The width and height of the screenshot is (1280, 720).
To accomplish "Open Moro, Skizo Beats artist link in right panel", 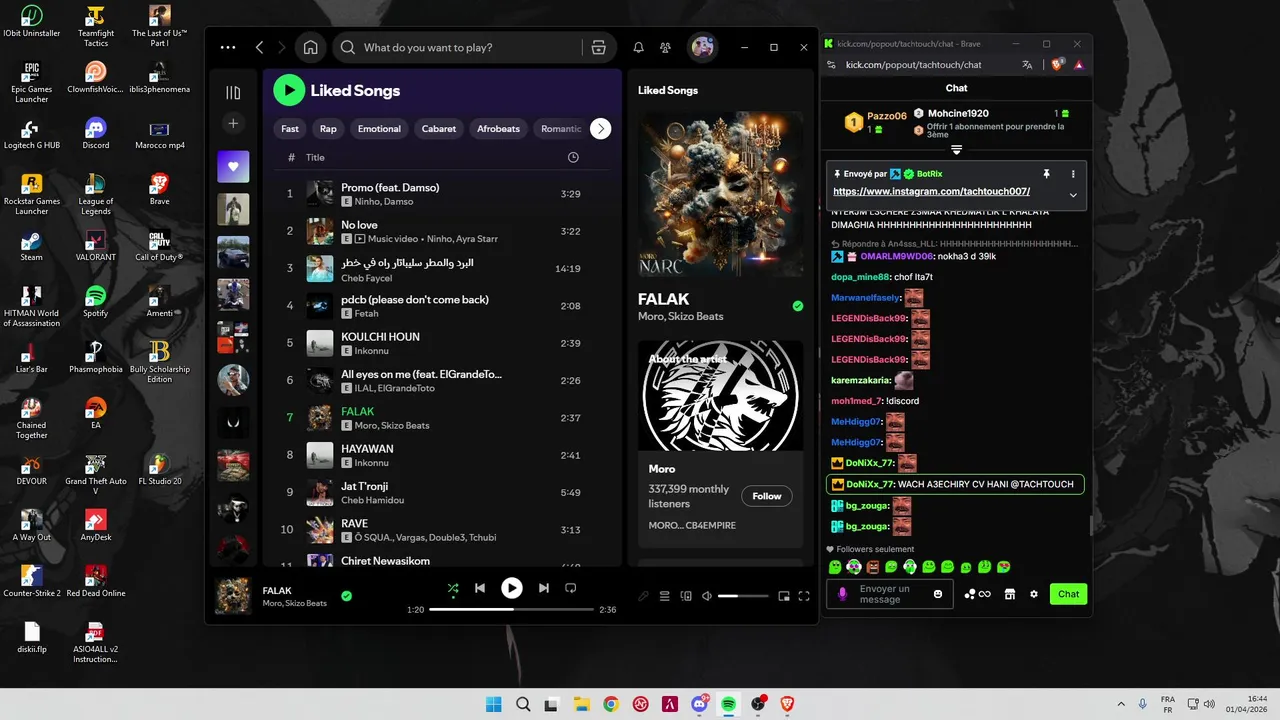I will [x=681, y=316].
